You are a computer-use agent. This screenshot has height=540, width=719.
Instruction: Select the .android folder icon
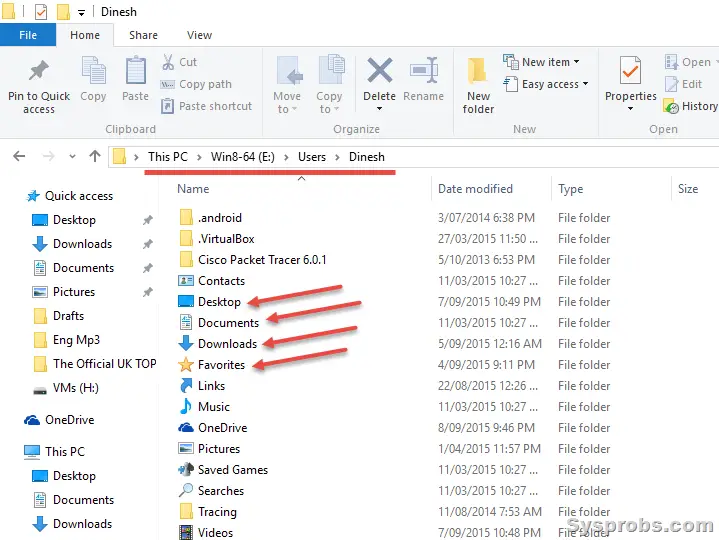[x=186, y=217]
